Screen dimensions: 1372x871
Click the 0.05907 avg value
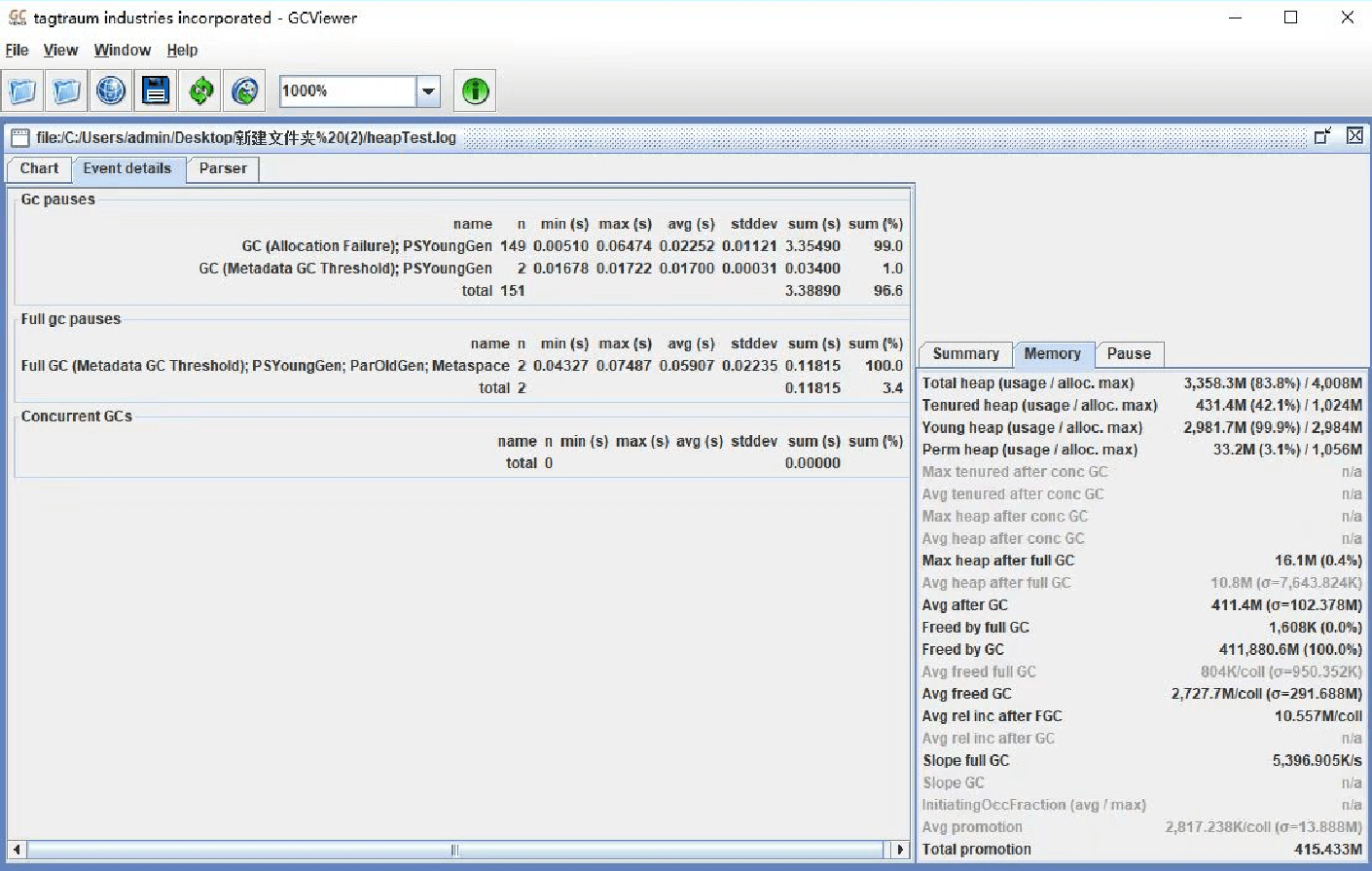coord(687,366)
